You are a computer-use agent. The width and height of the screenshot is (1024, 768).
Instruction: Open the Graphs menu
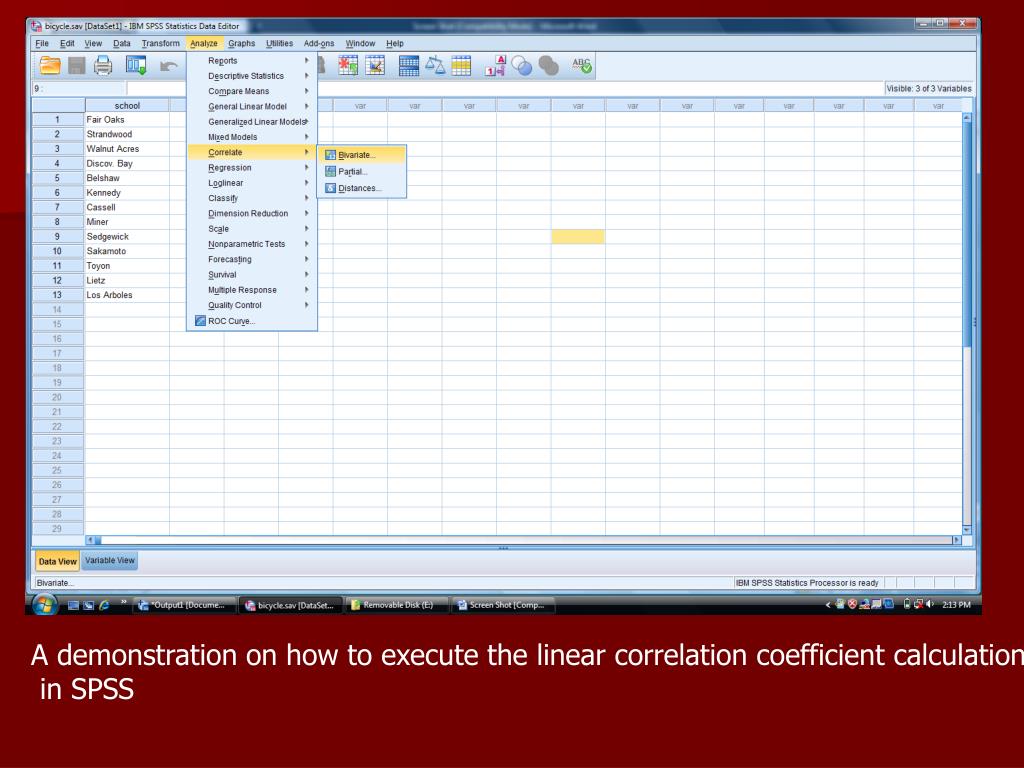pyautogui.click(x=242, y=43)
